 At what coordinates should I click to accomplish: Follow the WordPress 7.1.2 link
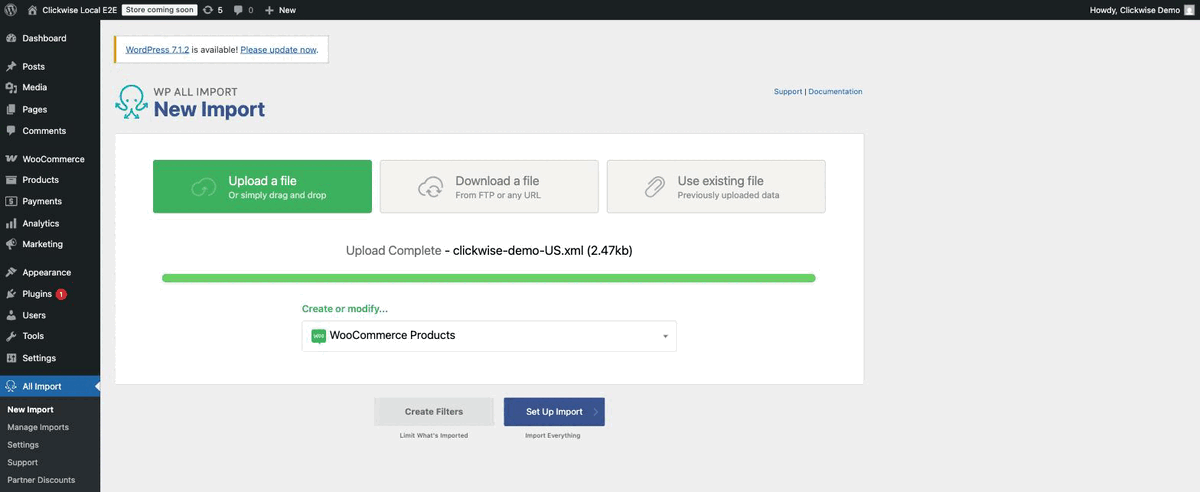[x=157, y=49]
